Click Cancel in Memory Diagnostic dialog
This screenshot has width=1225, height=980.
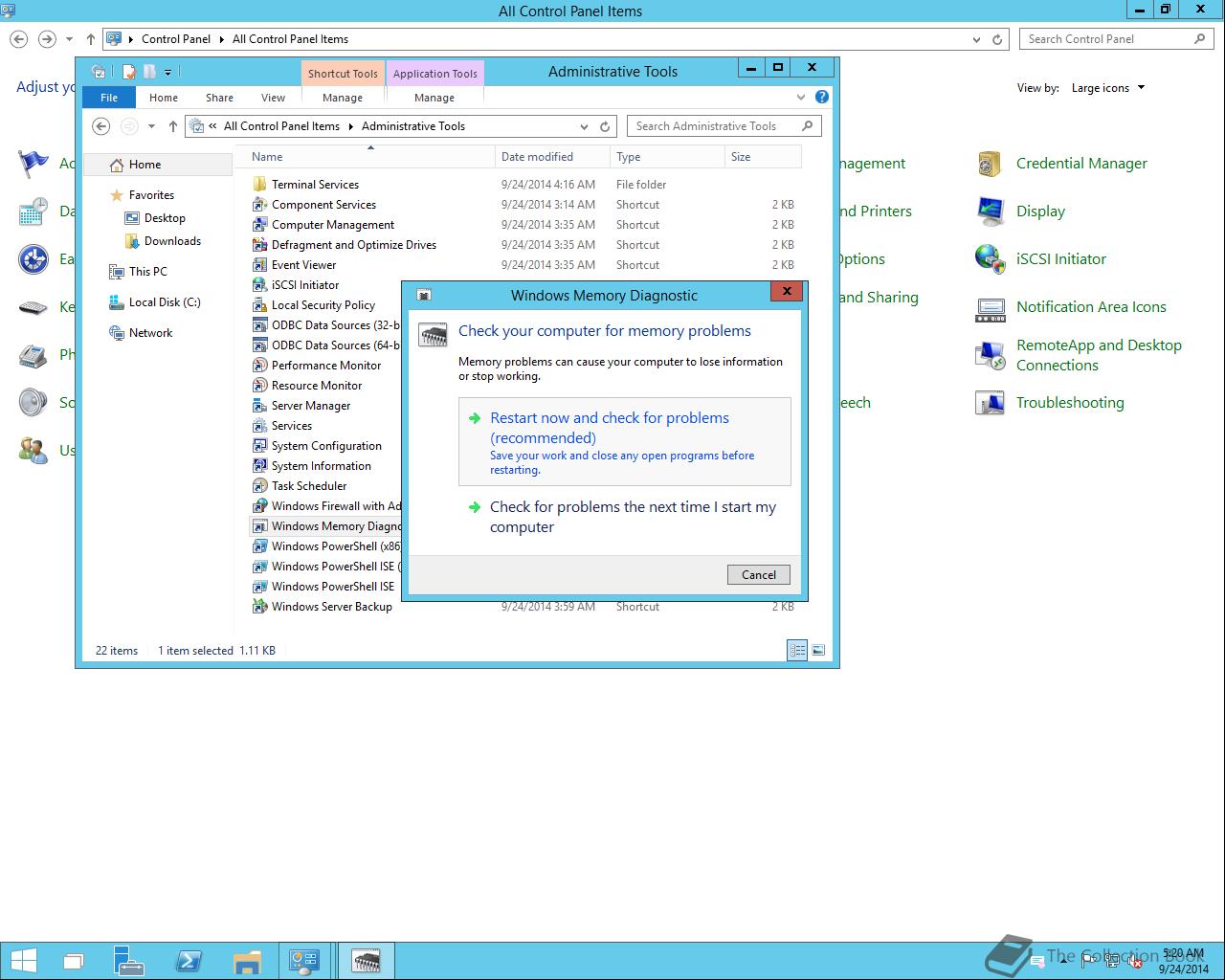coord(759,574)
